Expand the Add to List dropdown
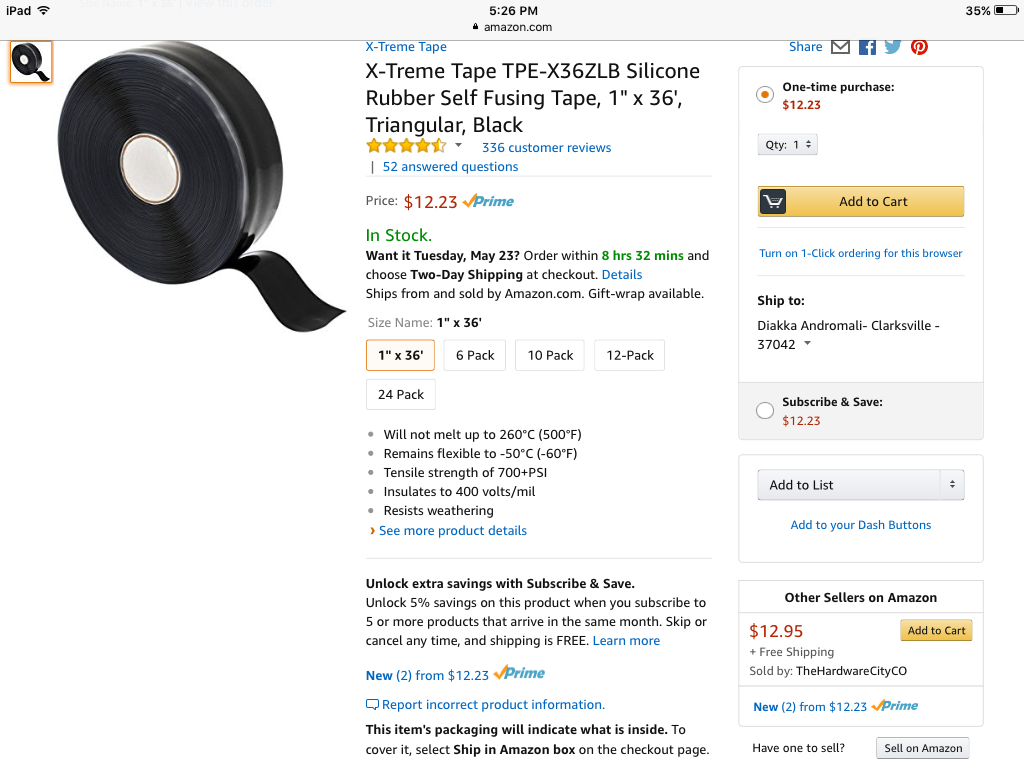The width and height of the screenshot is (1024, 768). click(860, 484)
